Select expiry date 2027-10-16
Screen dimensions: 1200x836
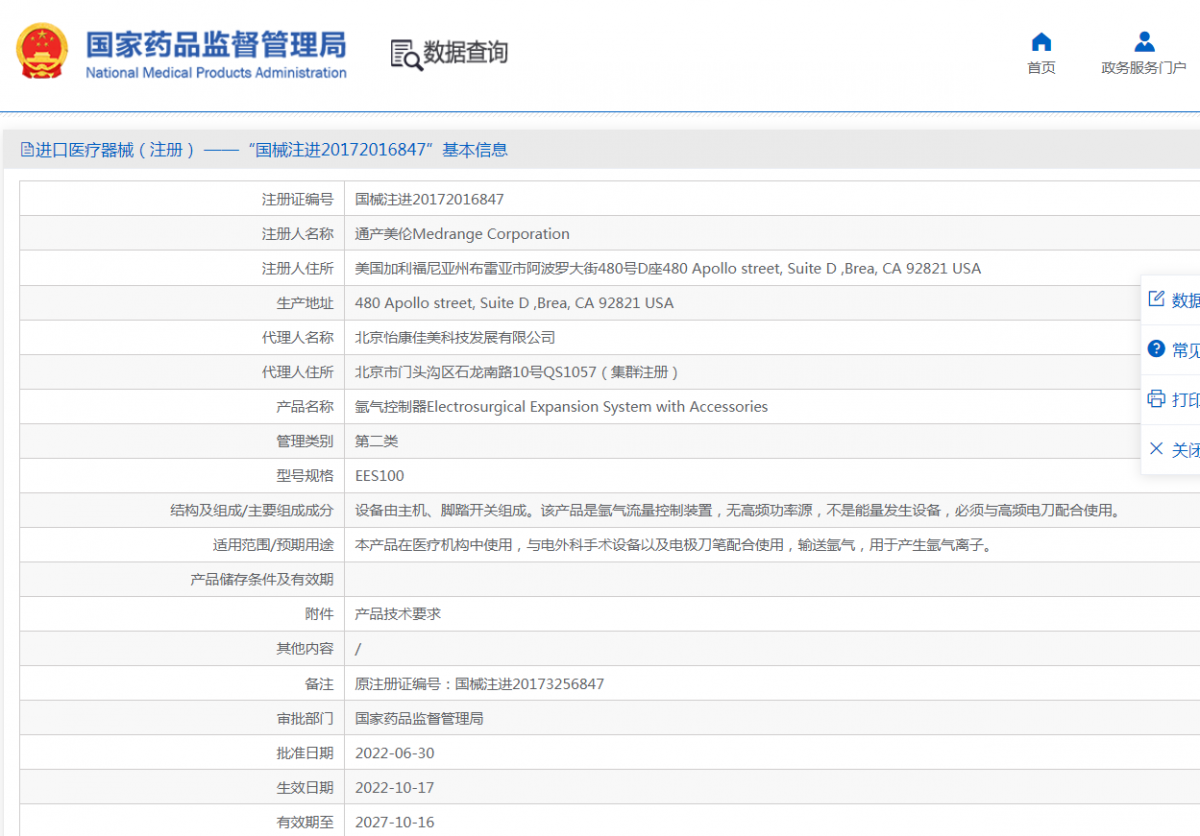(x=395, y=822)
